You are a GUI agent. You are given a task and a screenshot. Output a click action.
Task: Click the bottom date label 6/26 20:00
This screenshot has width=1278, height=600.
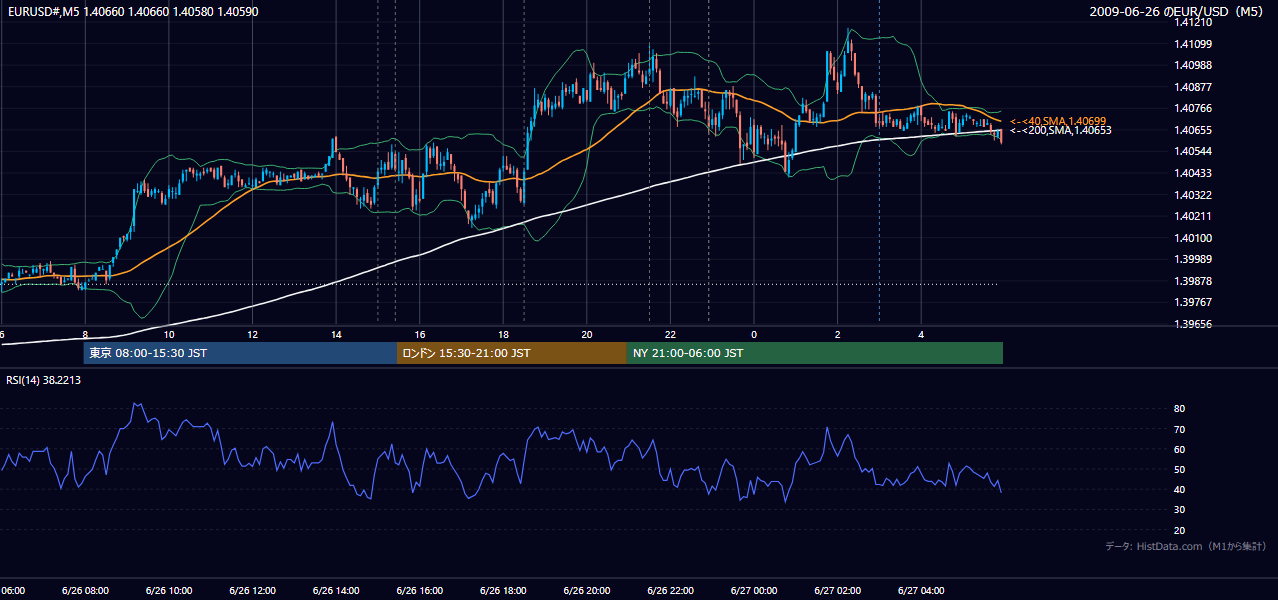586,590
